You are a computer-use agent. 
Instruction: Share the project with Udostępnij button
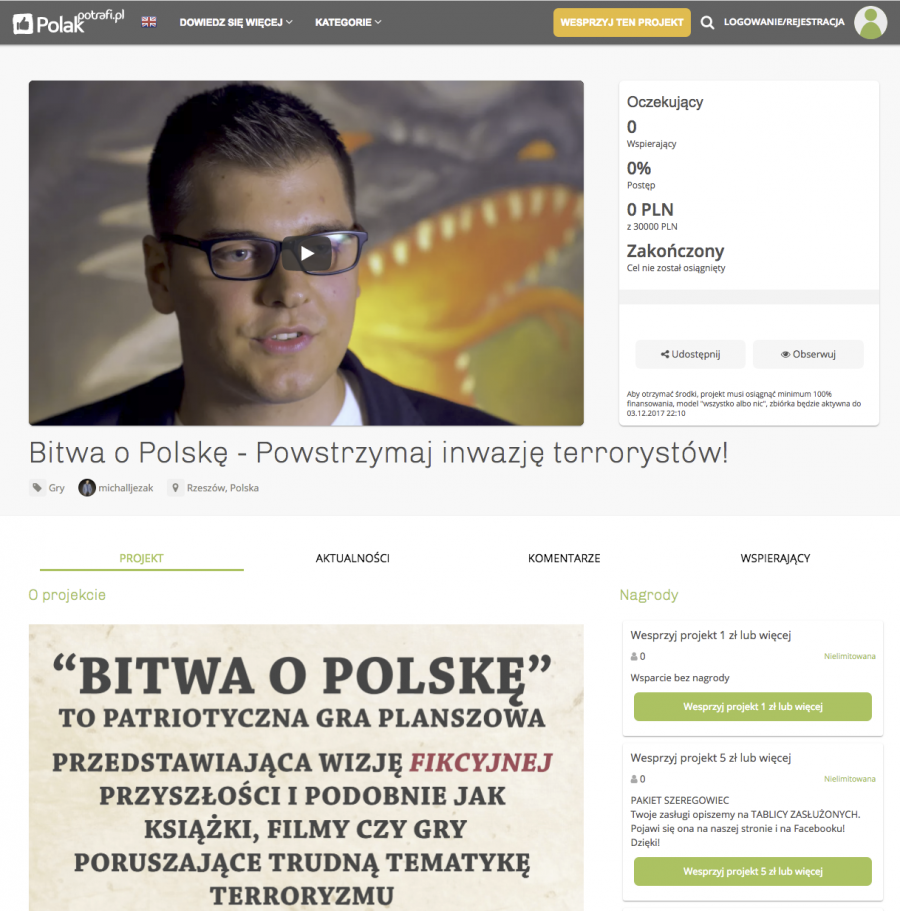(x=690, y=354)
